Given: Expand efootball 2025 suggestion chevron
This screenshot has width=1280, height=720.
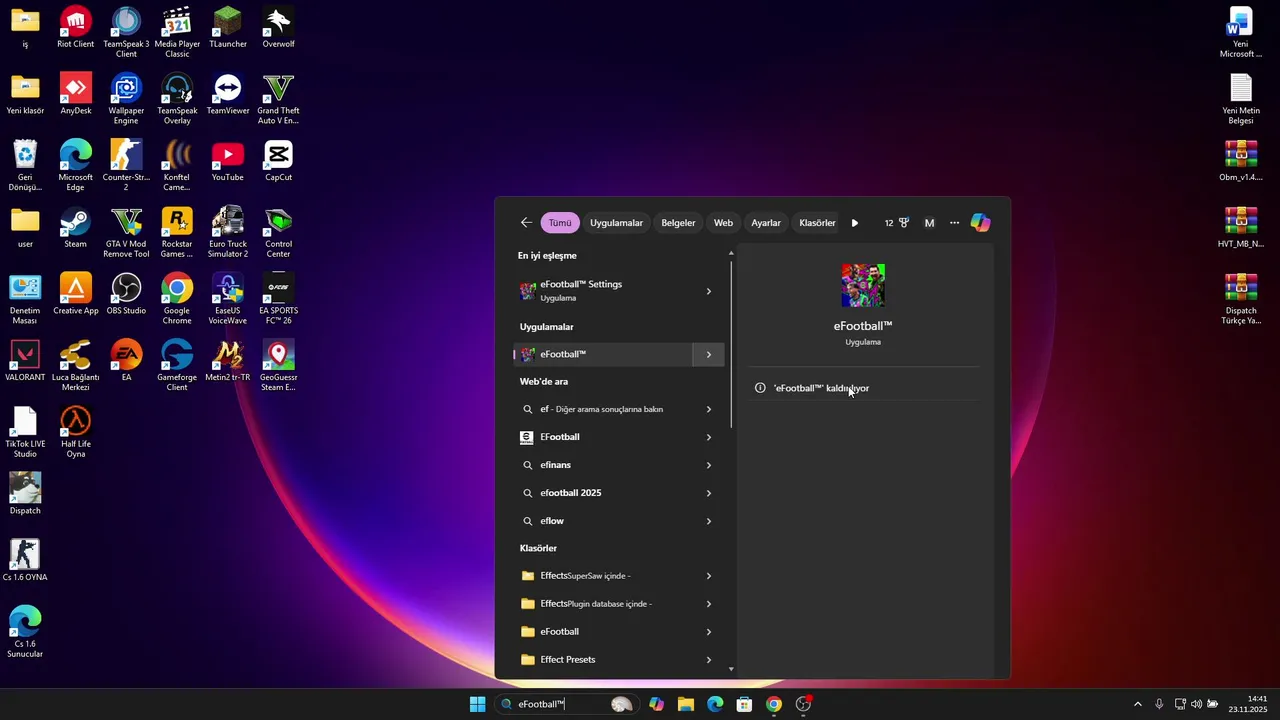Looking at the screenshot, I should point(709,493).
